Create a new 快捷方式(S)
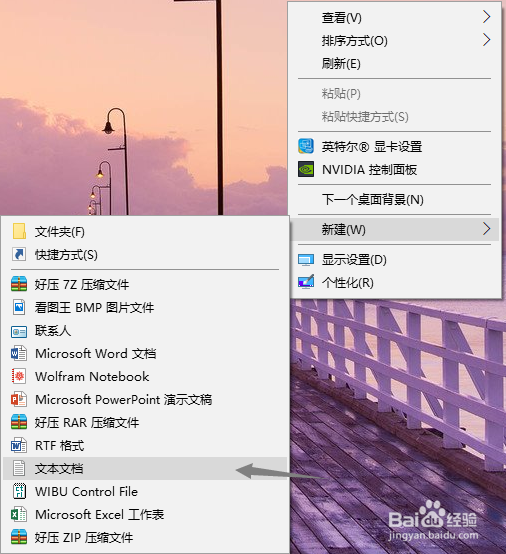This screenshot has height=554, width=506. [x=145, y=254]
